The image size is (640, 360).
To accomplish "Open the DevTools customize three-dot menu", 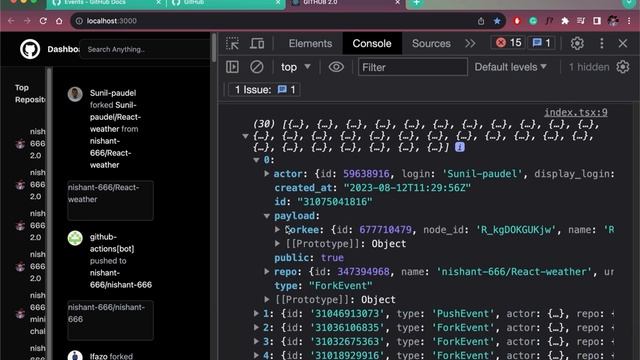I will click(602, 43).
